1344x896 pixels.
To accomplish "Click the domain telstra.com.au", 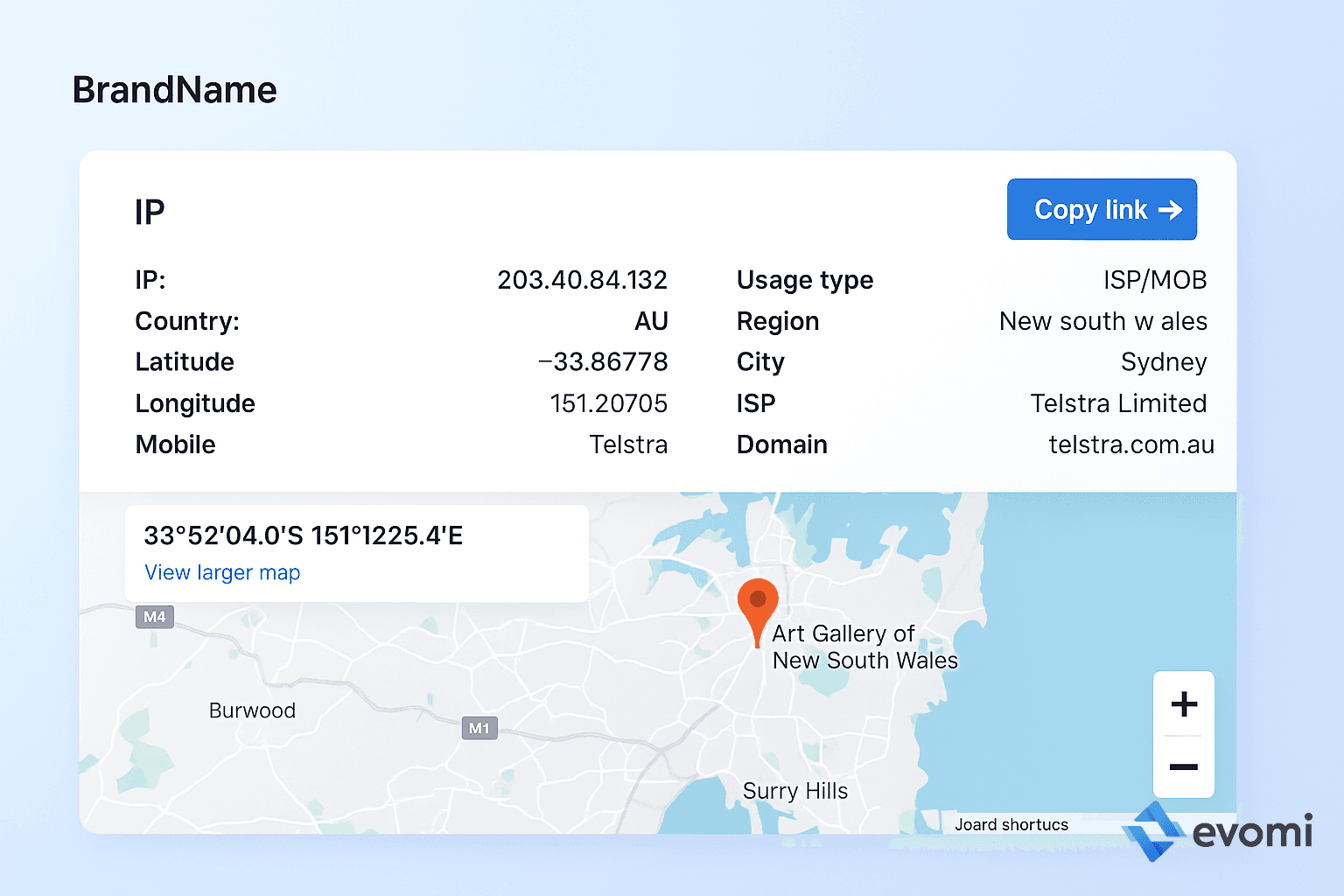I will (x=1131, y=444).
